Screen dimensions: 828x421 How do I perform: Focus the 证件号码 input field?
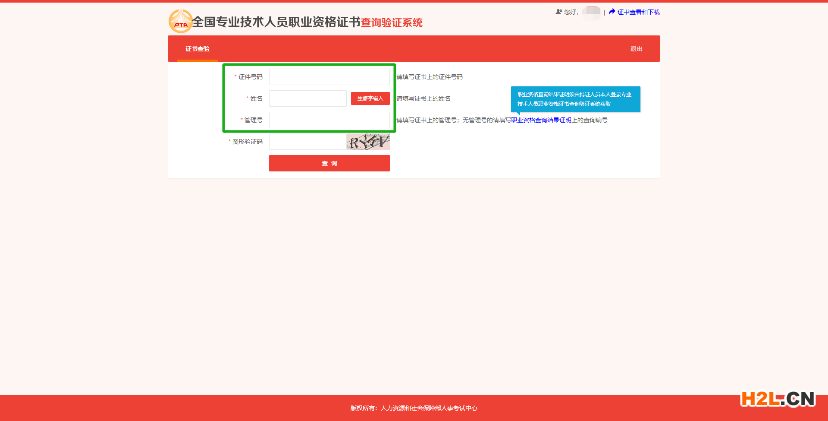[x=330, y=77]
